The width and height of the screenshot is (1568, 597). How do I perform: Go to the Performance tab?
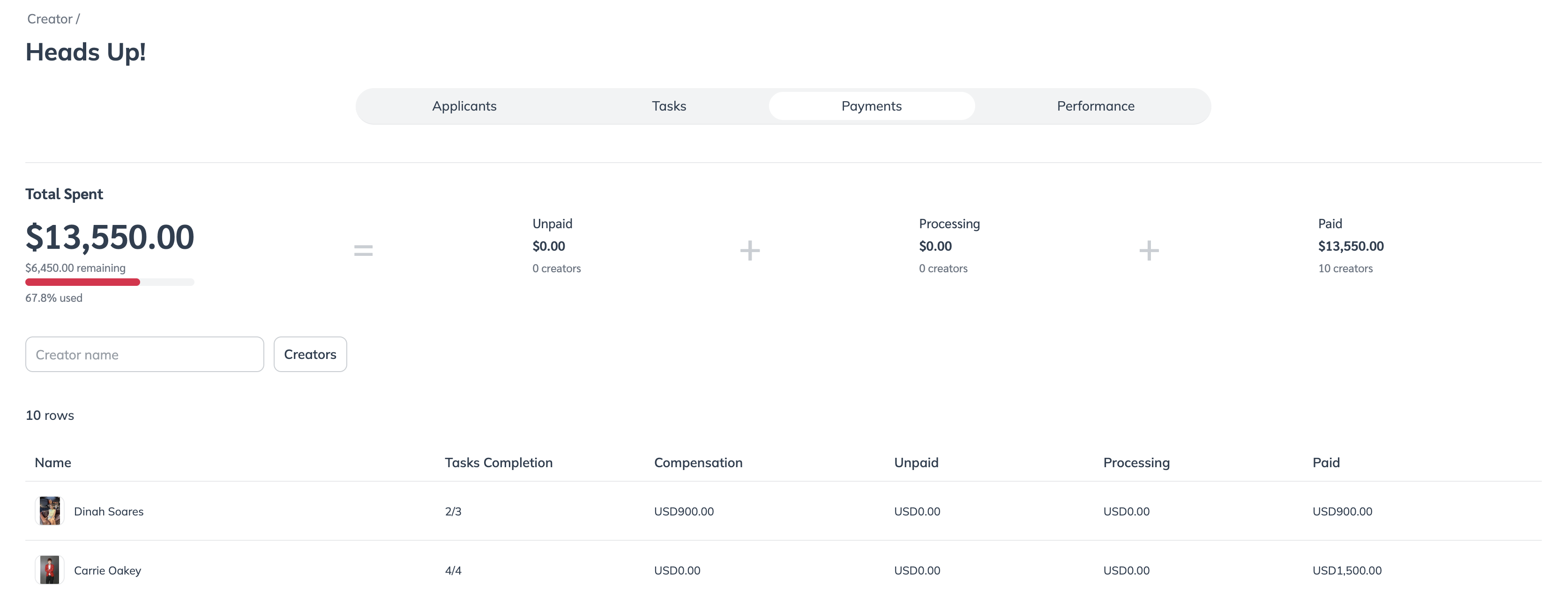click(x=1095, y=106)
